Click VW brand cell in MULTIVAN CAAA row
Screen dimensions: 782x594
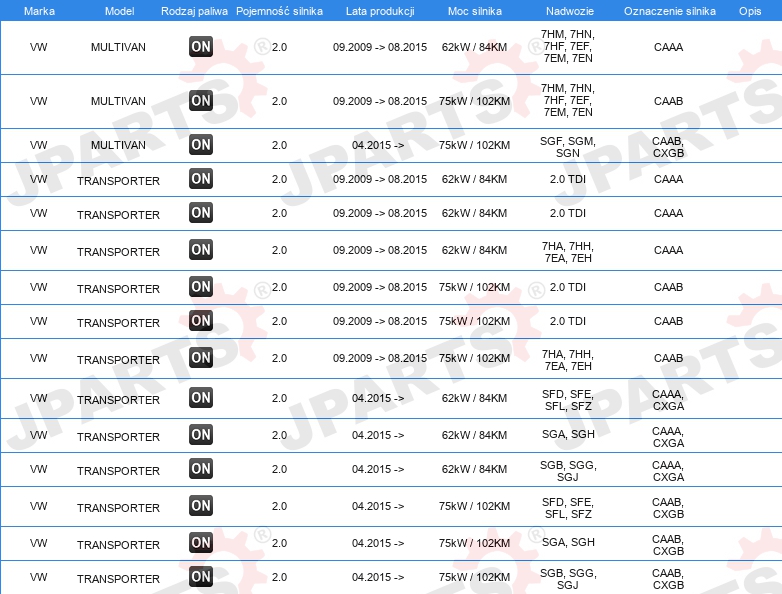pos(38,47)
